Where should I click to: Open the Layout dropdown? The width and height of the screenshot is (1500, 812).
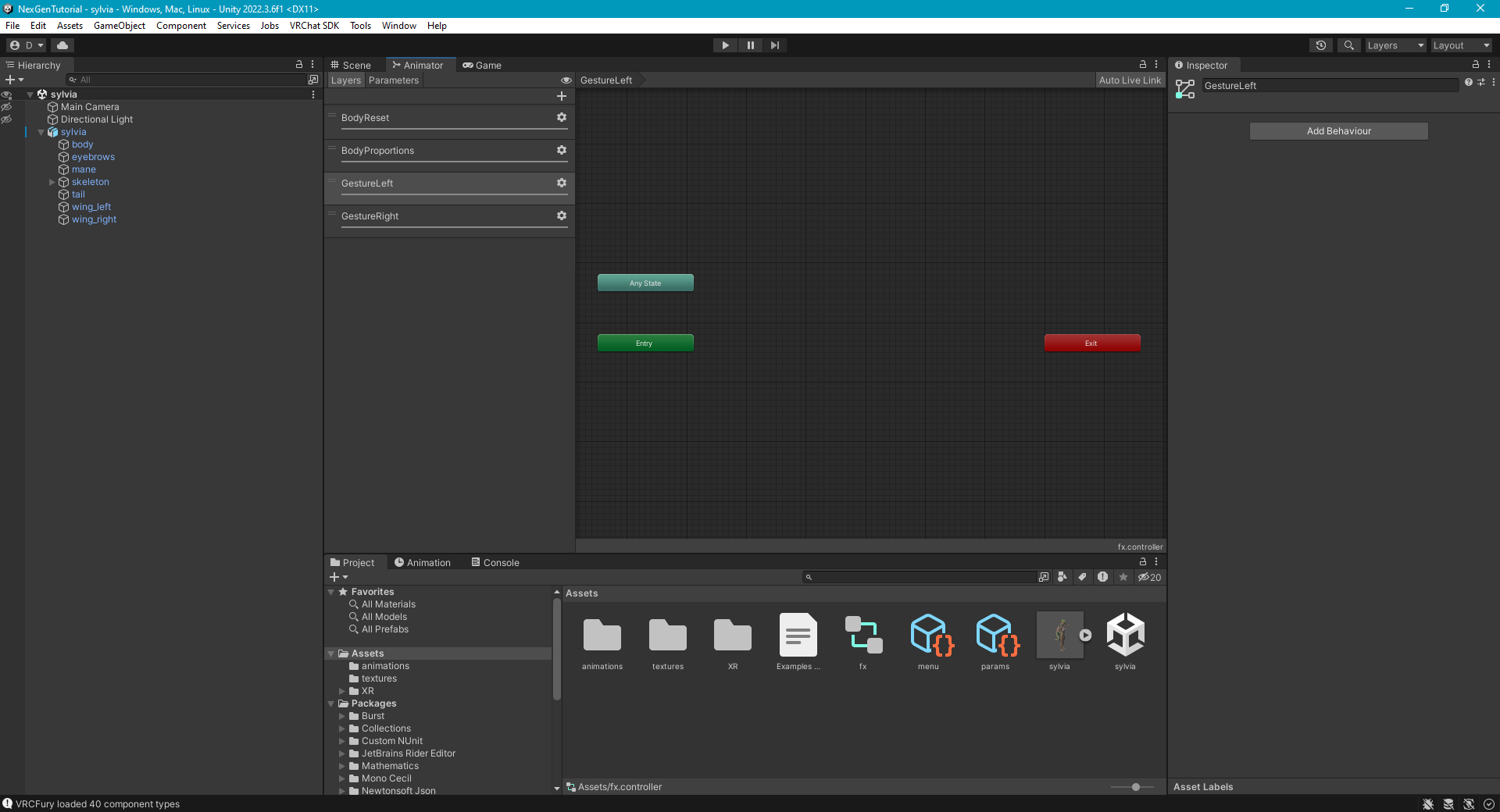[1461, 45]
